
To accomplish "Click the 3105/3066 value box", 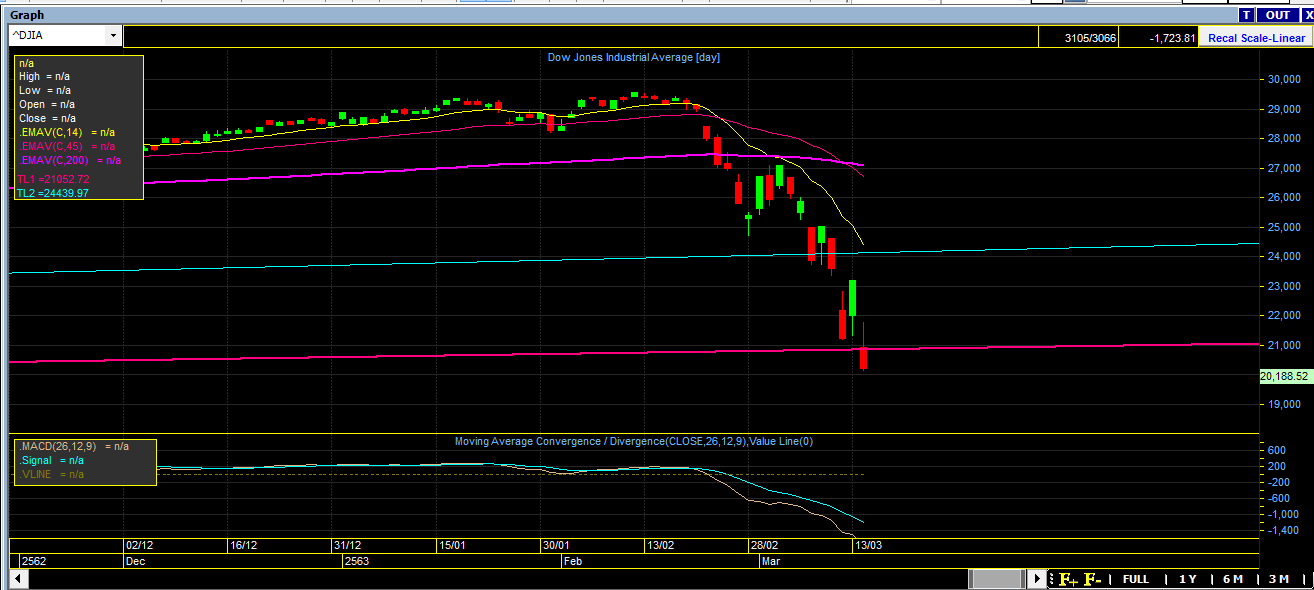I will click(1077, 38).
